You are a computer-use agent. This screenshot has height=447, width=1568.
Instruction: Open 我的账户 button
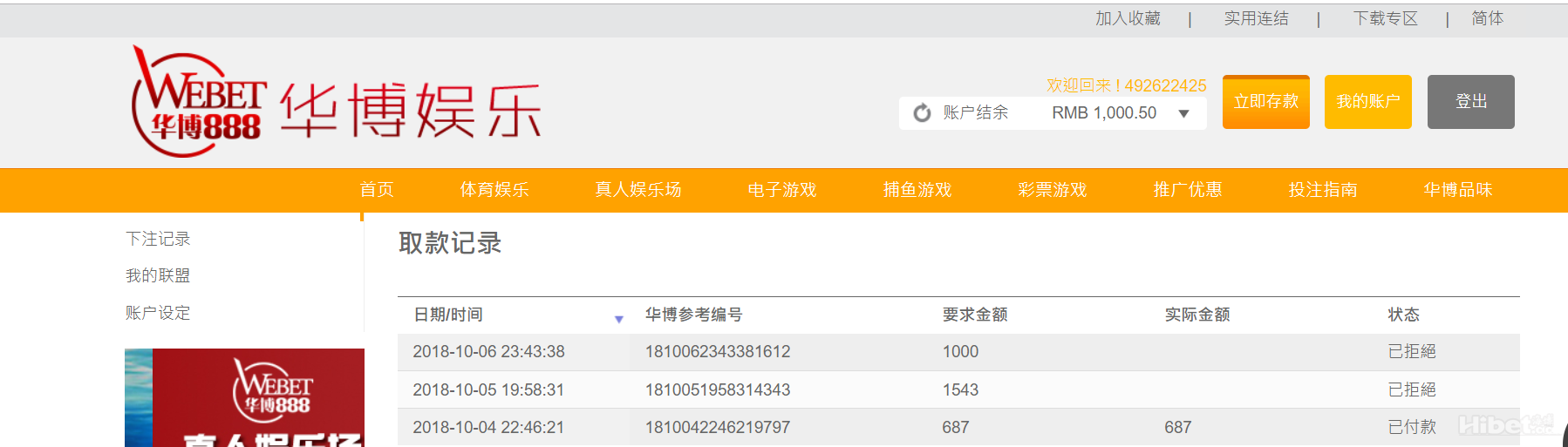(1367, 102)
